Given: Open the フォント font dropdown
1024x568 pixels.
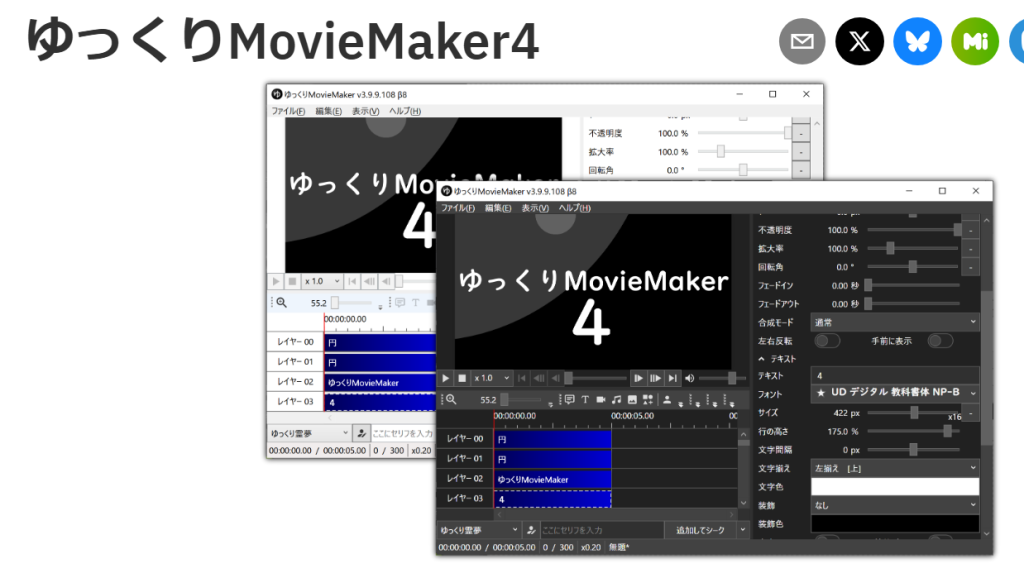Looking at the screenshot, I should coord(895,393).
